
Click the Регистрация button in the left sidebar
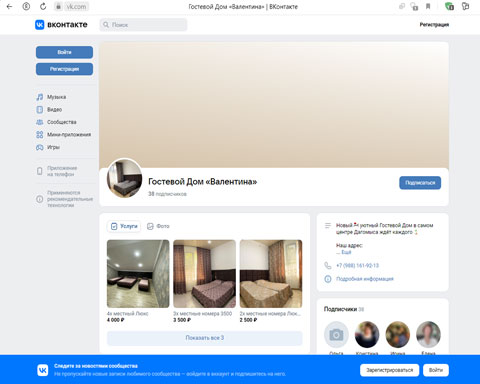[64, 69]
